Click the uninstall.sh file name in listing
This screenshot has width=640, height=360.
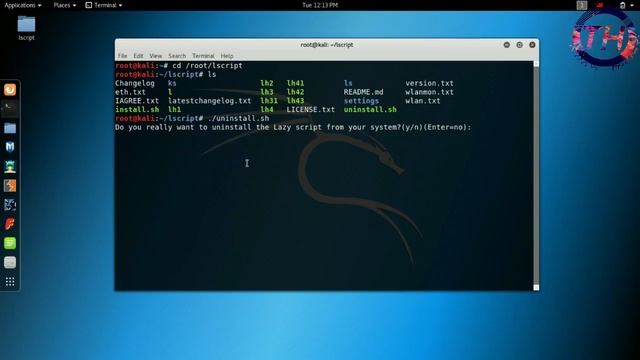coord(370,109)
